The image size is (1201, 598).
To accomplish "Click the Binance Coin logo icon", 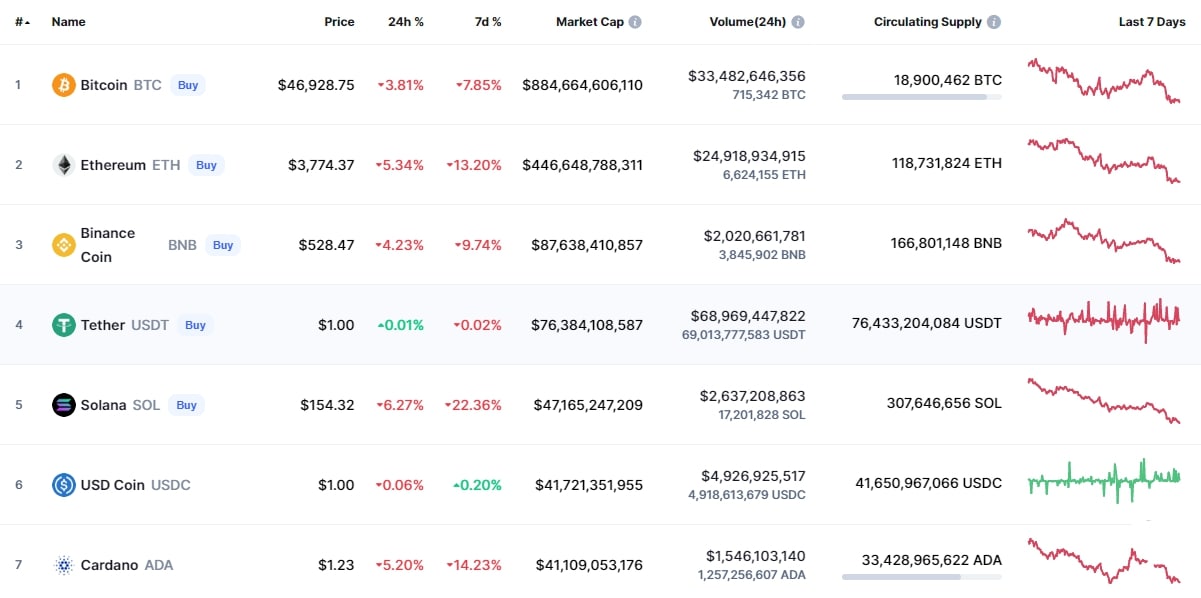I will (x=64, y=245).
